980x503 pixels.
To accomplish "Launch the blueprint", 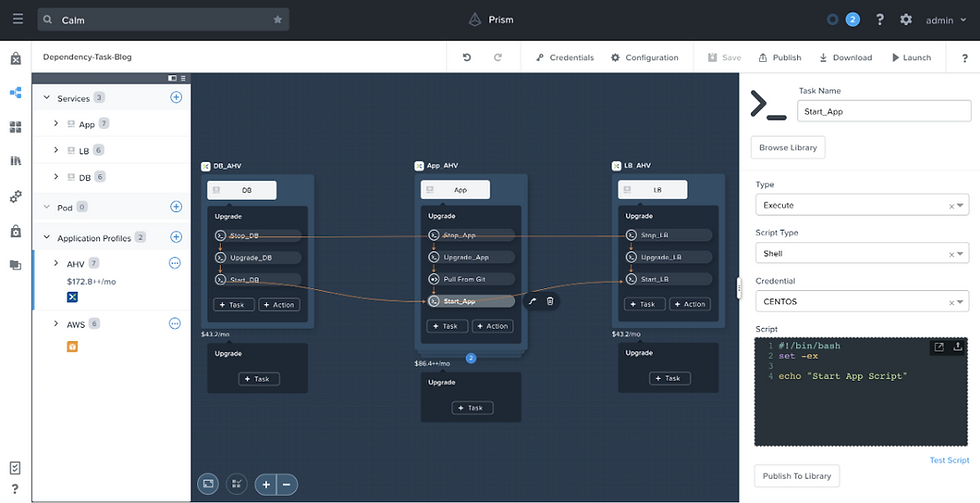I will [912, 57].
